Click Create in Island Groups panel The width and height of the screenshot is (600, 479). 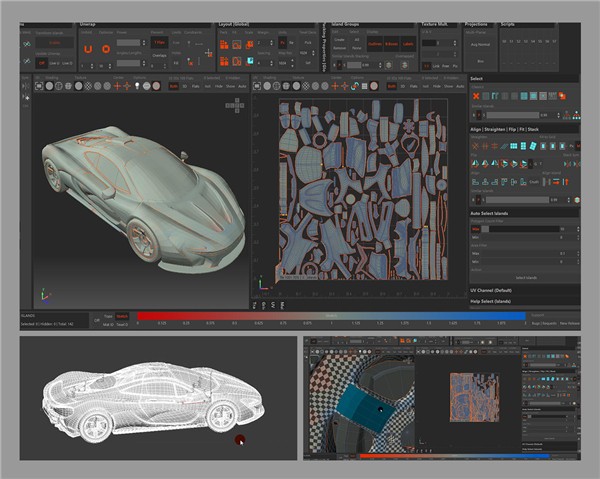[339, 40]
